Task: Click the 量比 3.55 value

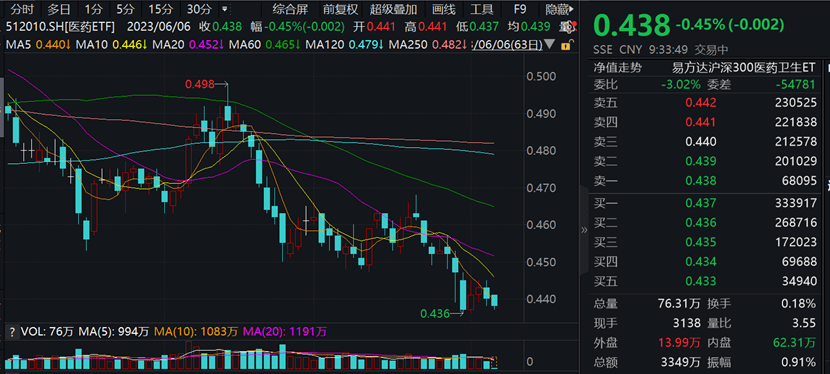Action: coord(805,323)
